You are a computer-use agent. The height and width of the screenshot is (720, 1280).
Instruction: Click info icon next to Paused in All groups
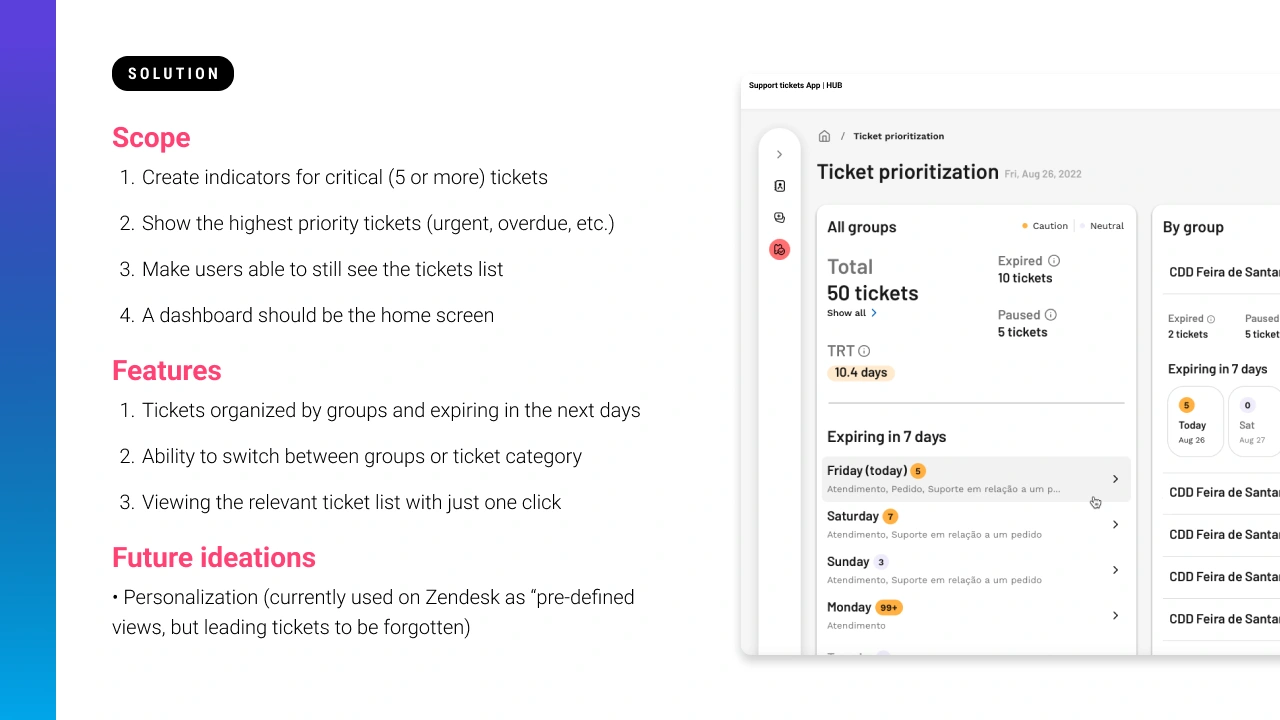[x=1051, y=315]
